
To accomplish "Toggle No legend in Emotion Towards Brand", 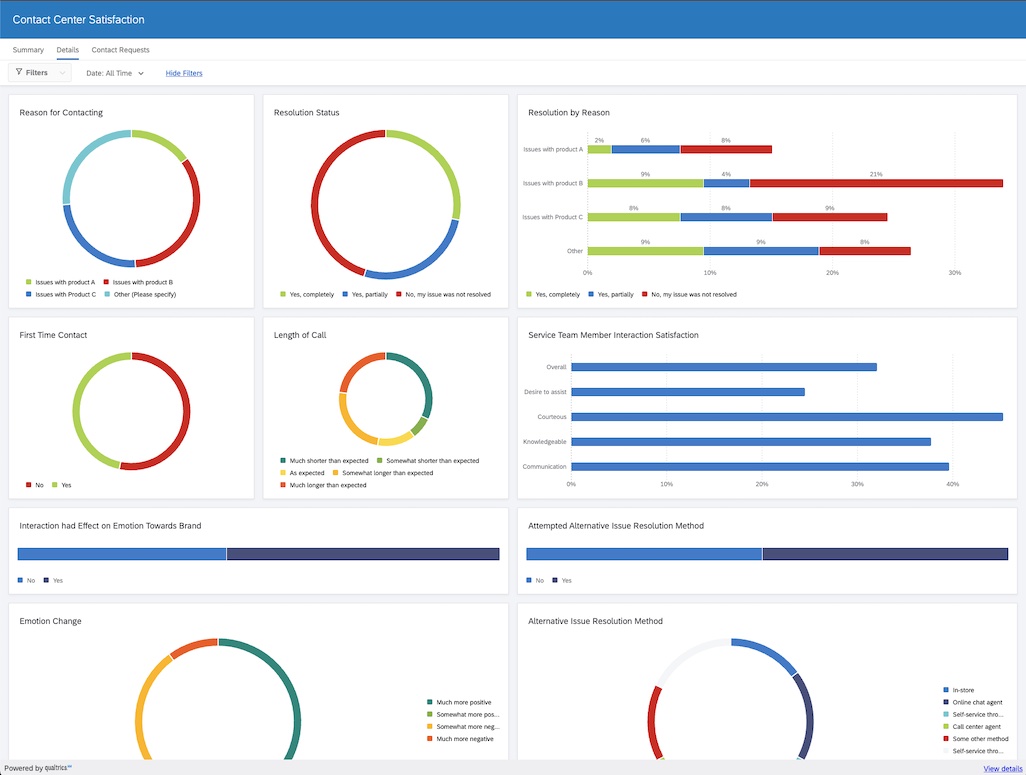I will tap(26, 581).
